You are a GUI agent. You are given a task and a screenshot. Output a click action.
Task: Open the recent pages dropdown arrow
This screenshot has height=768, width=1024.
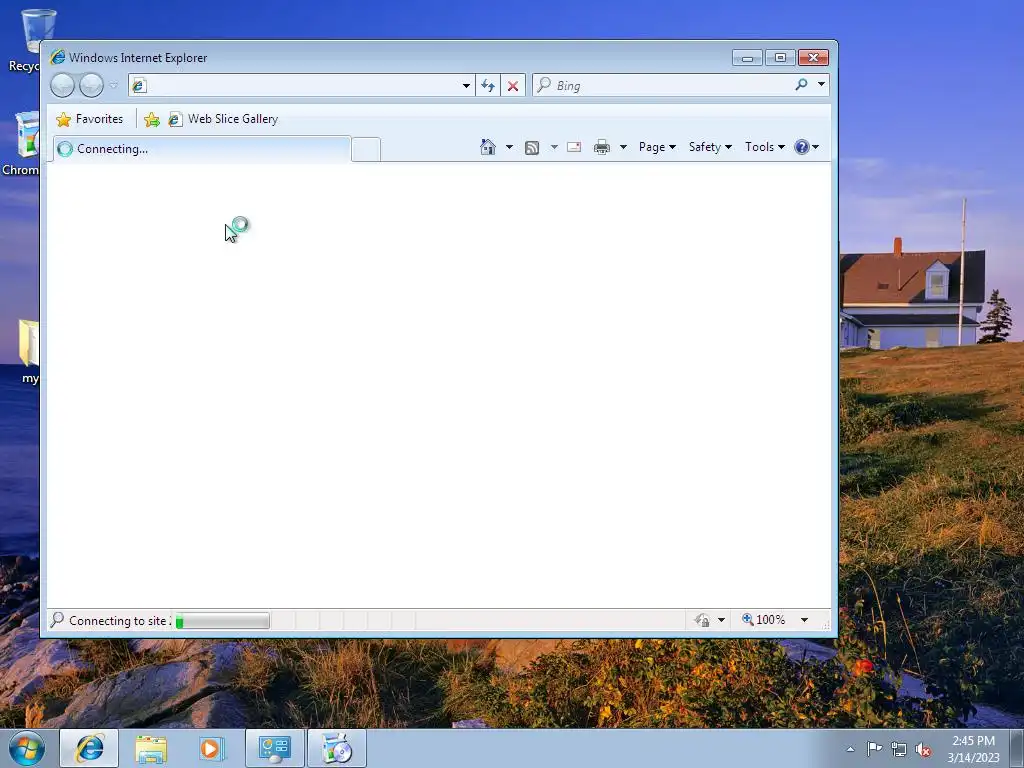tap(114, 85)
